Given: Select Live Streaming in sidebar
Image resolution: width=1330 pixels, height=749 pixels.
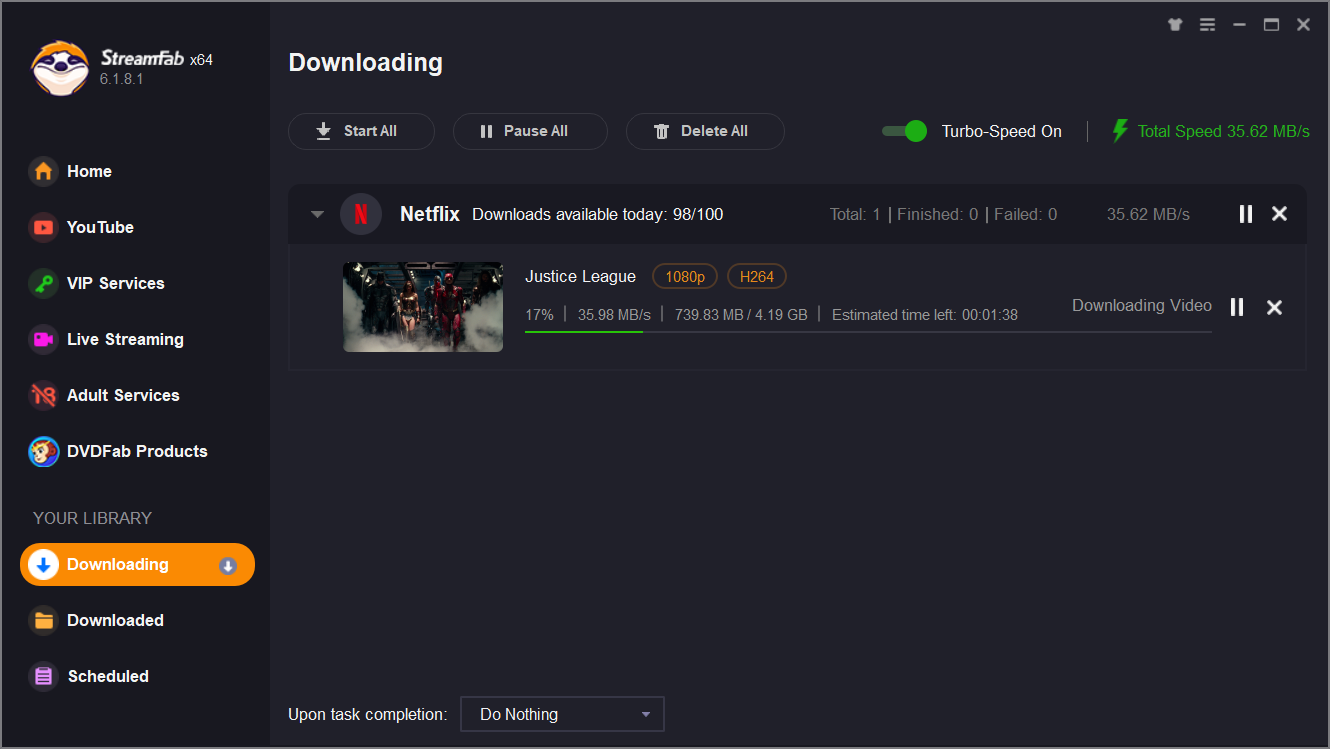Looking at the screenshot, I should (125, 339).
